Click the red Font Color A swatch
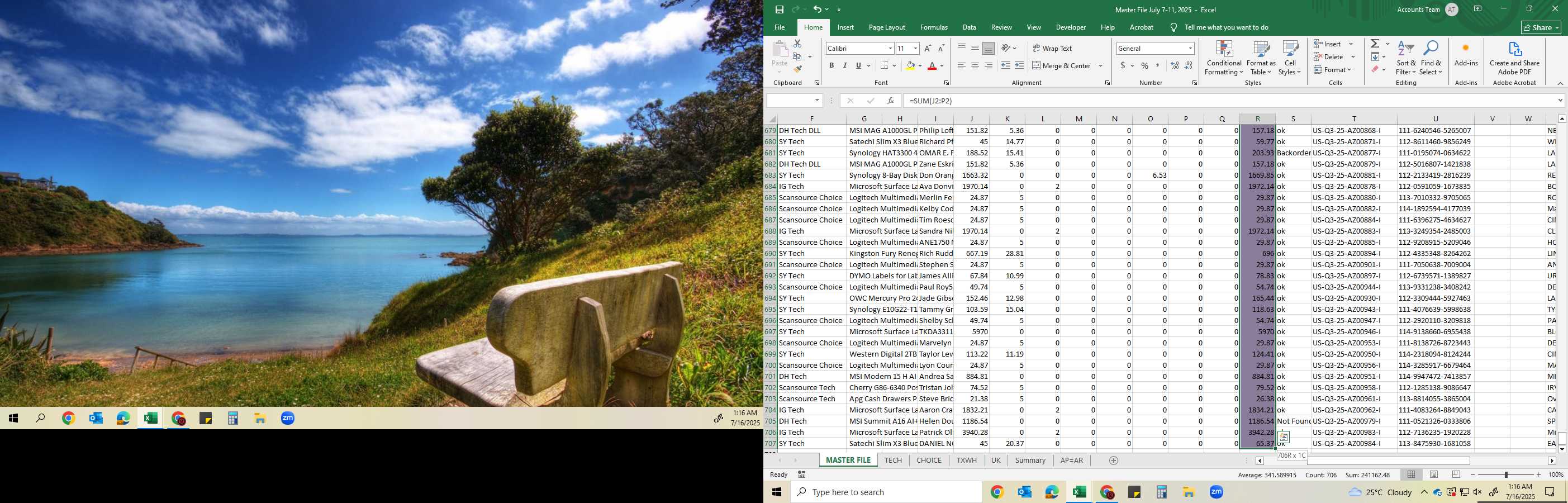Viewport: 1568px width, 503px height. pos(932,65)
